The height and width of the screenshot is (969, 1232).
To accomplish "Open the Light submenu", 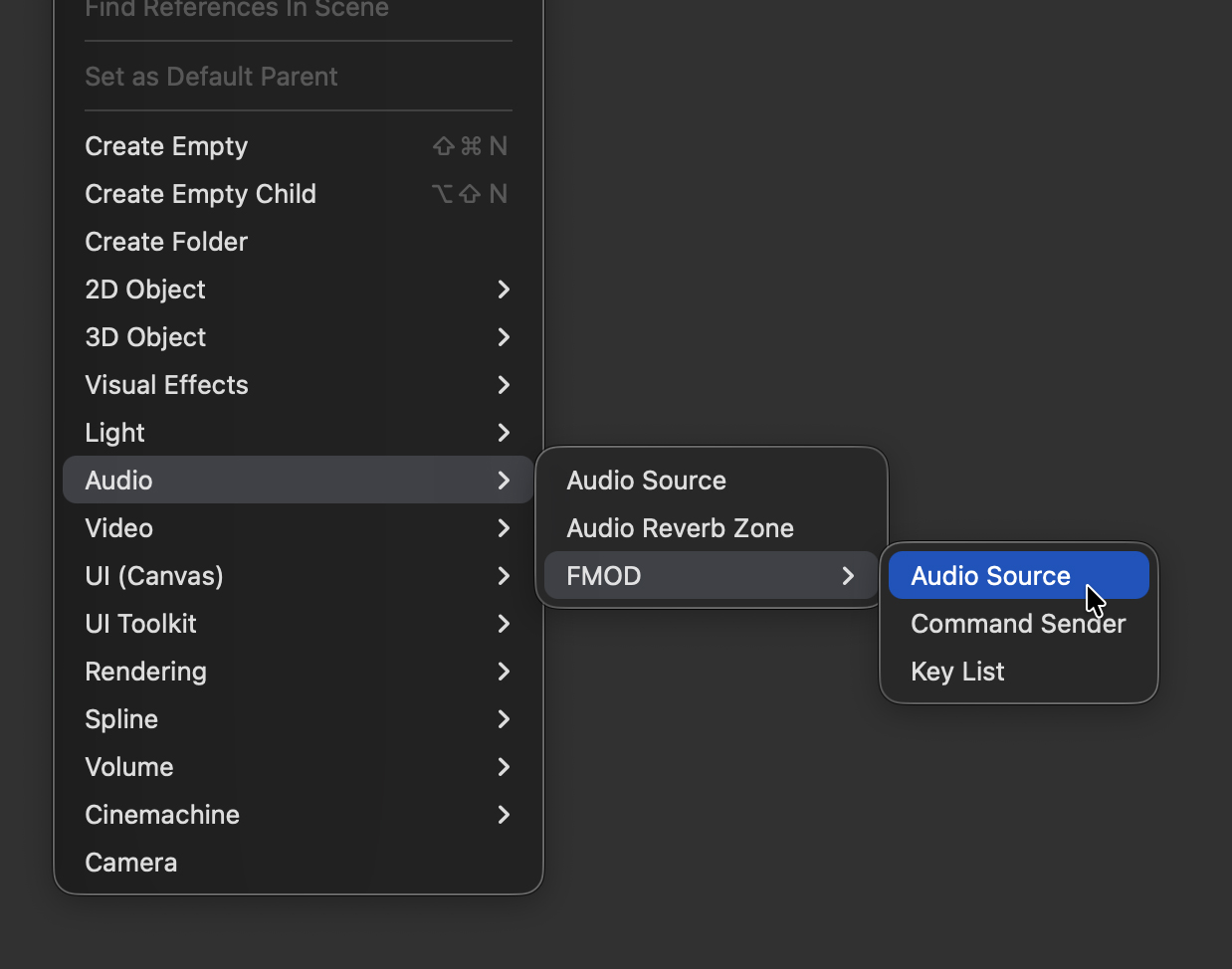I will [x=298, y=433].
